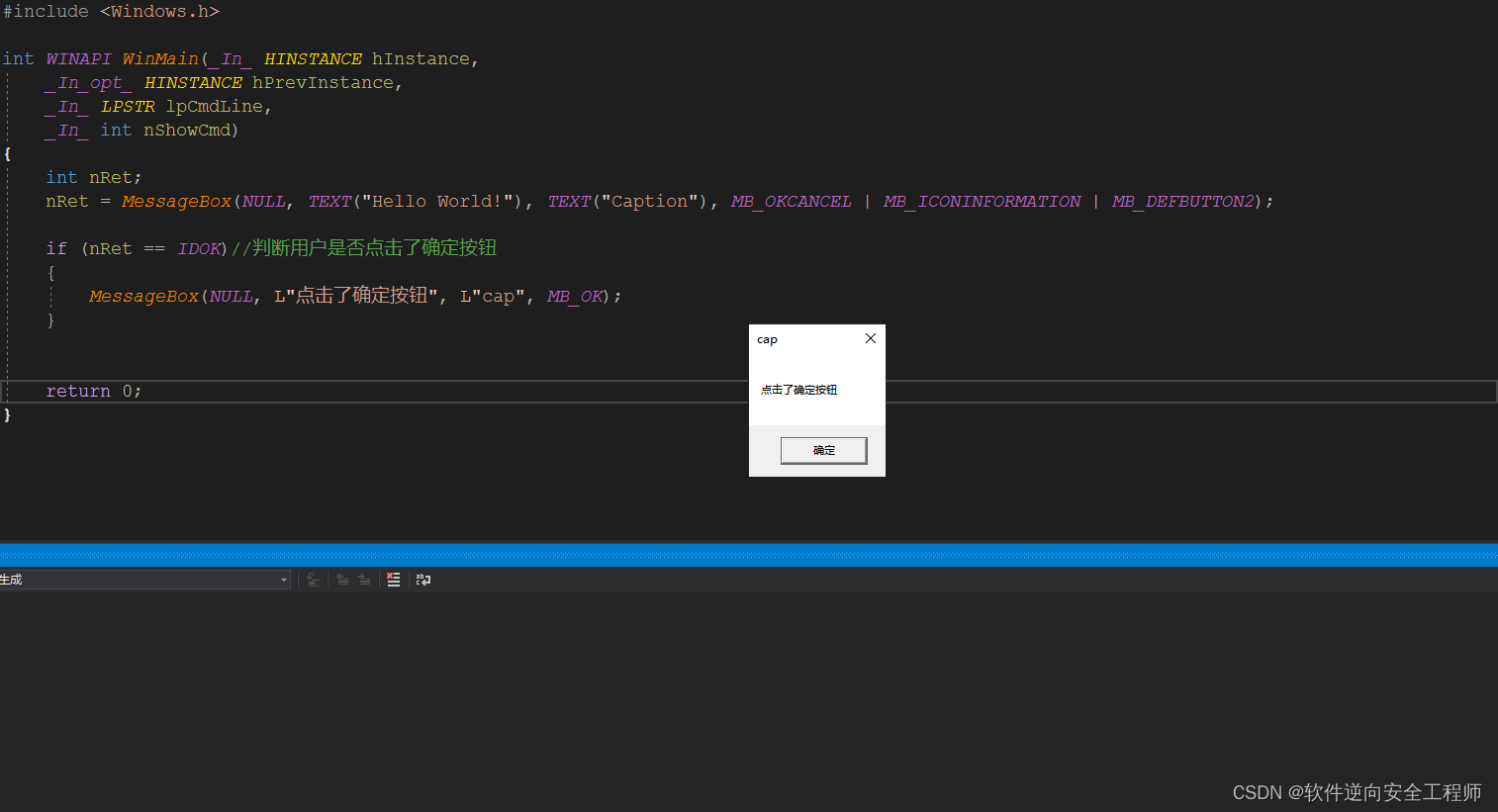Screen dimensions: 1498x812
Task: Open the 生成 output pane dropdown
Action: tap(284, 580)
